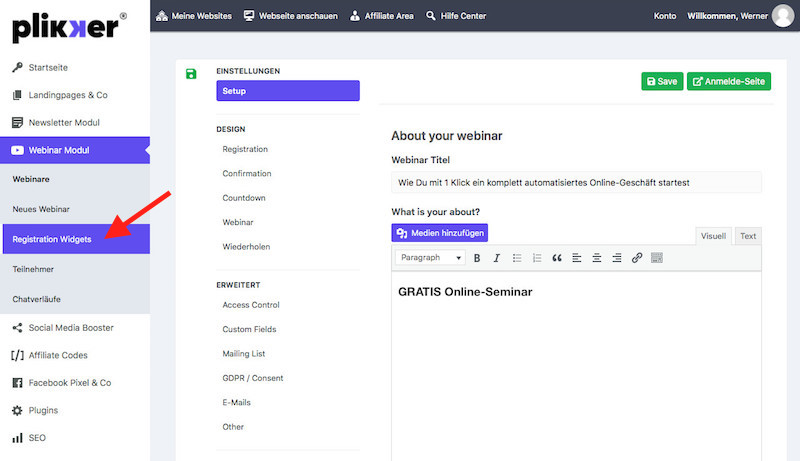Insert a numbered list

(537, 258)
